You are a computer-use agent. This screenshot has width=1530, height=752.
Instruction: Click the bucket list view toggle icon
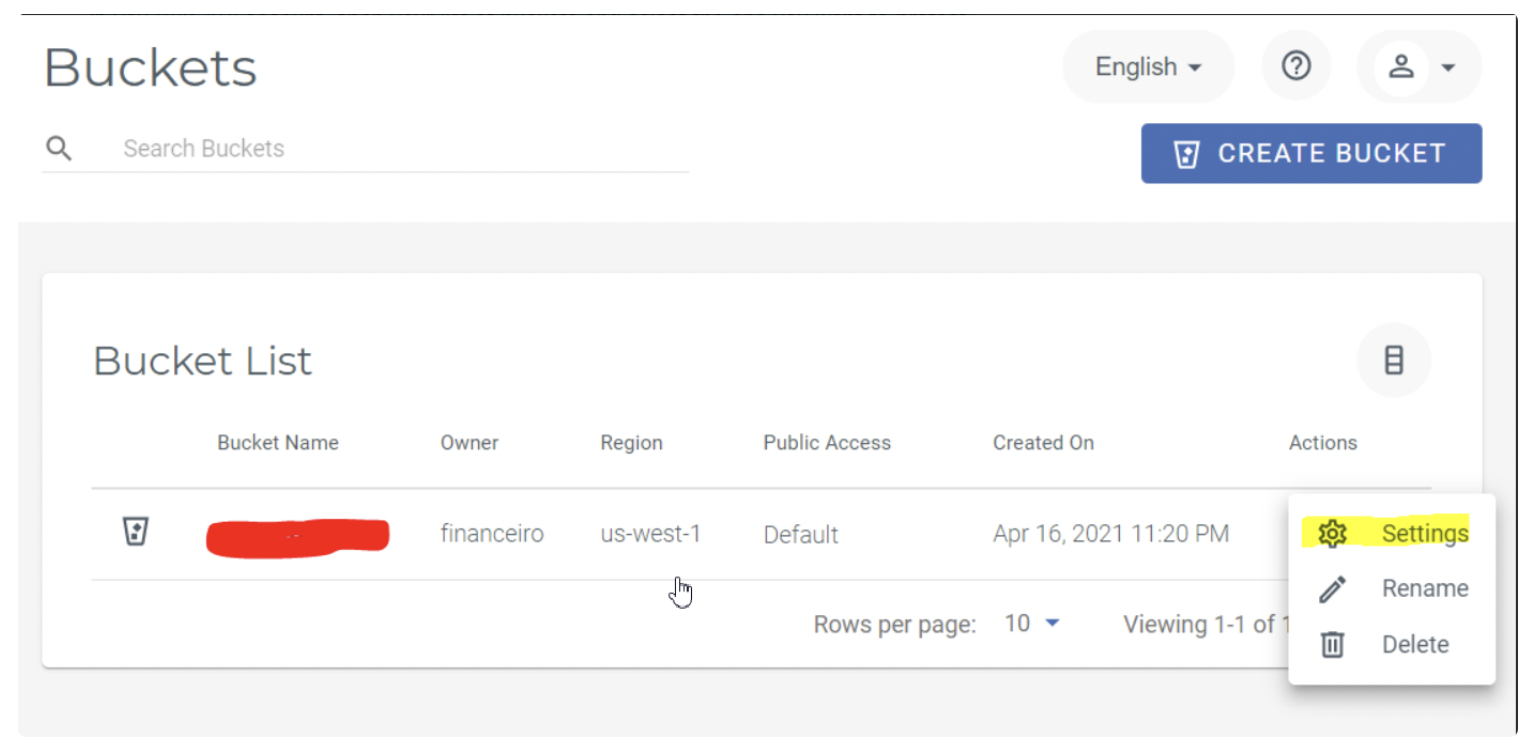click(x=1393, y=360)
